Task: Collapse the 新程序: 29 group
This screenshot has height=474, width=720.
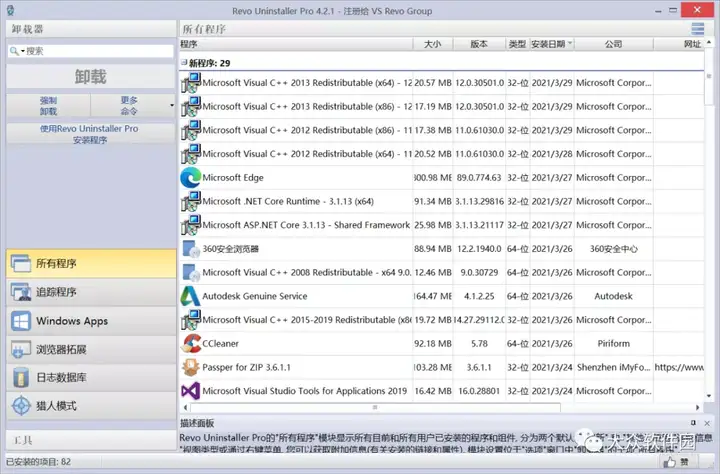Action: pos(184,62)
